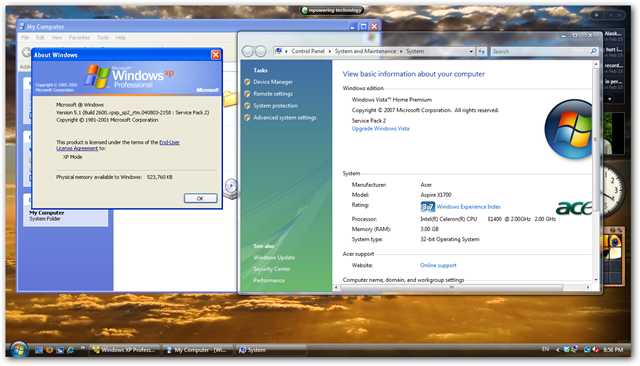Open View menu in My Computer window
640x366 pixels.
(x=57, y=38)
